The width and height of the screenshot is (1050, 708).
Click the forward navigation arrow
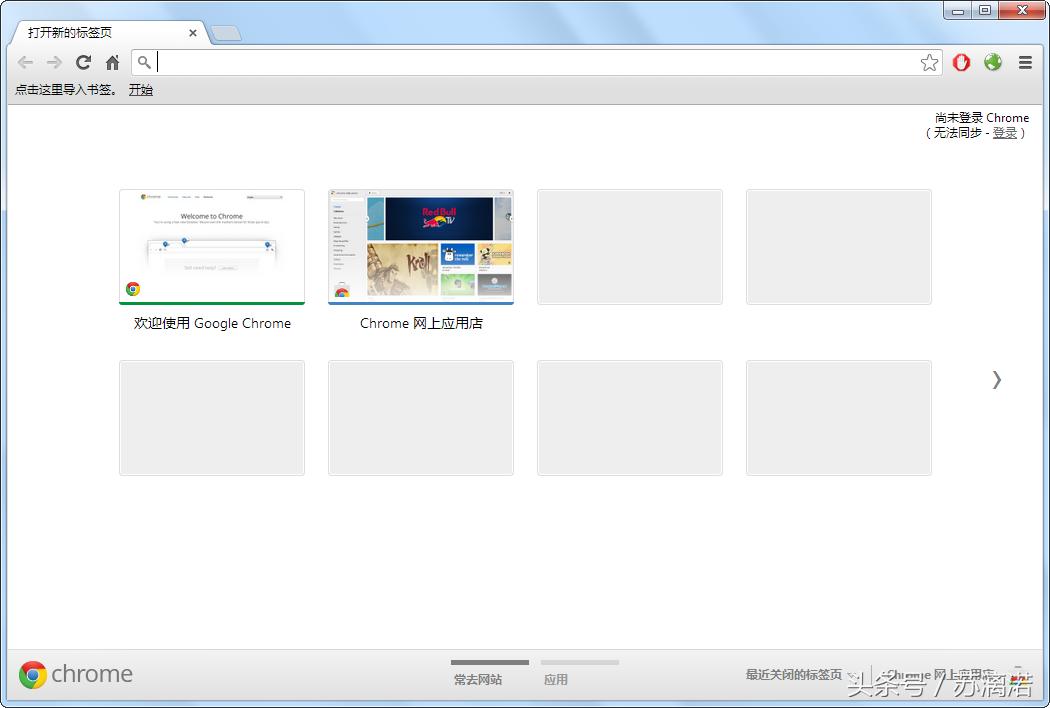(x=54, y=62)
